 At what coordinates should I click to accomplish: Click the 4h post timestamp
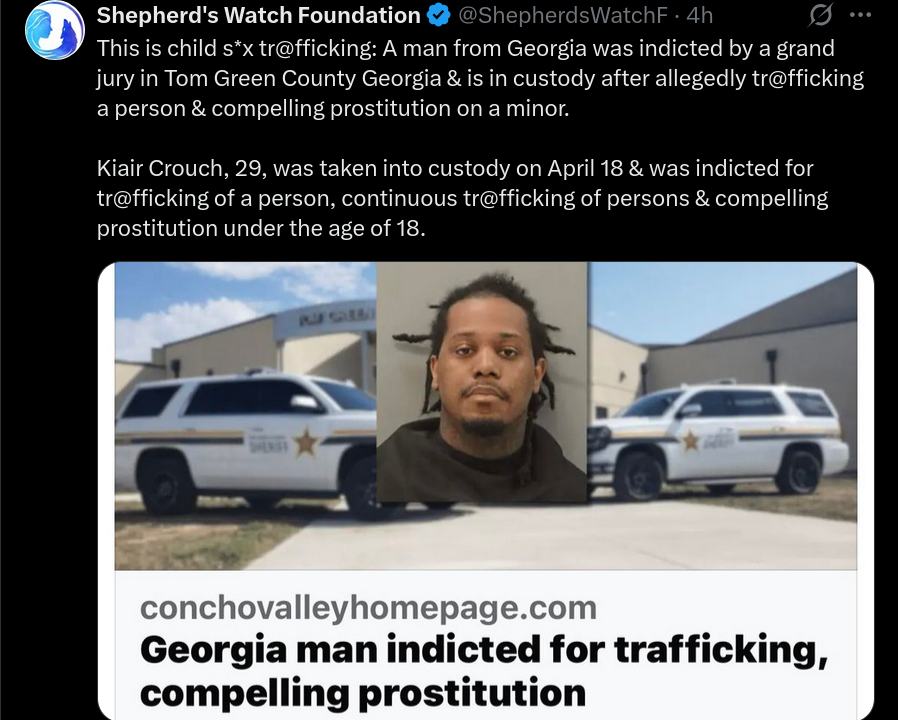pyautogui.click(x=699, y=15)
